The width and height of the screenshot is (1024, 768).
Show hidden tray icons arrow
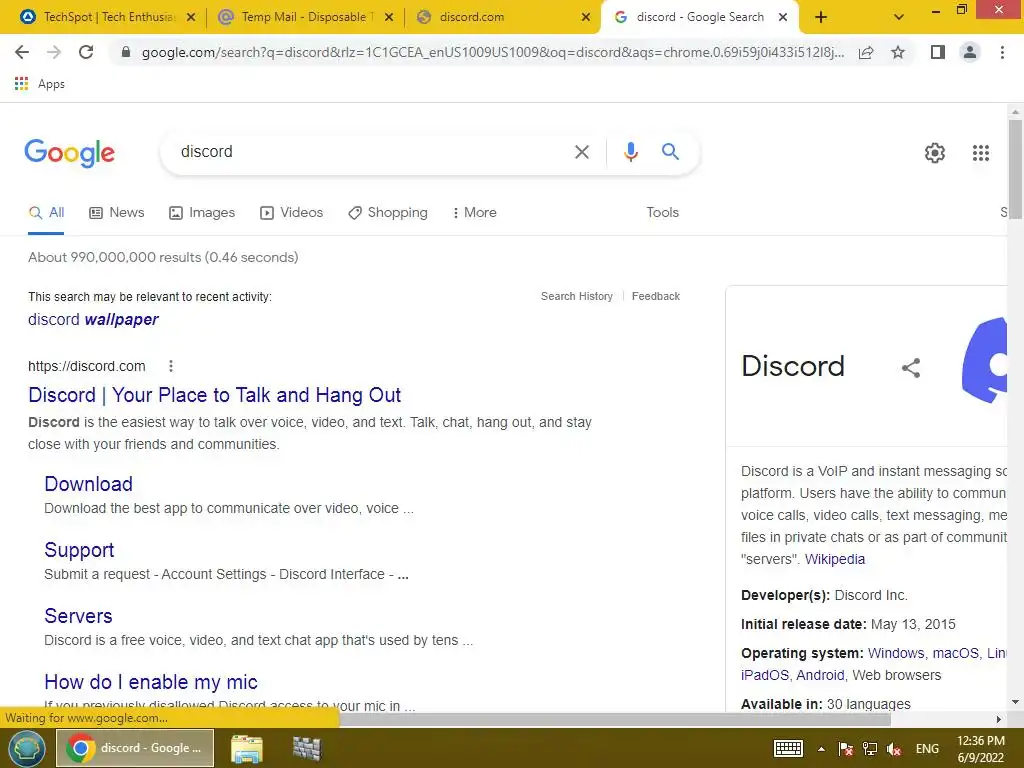[x=821, y=749]
